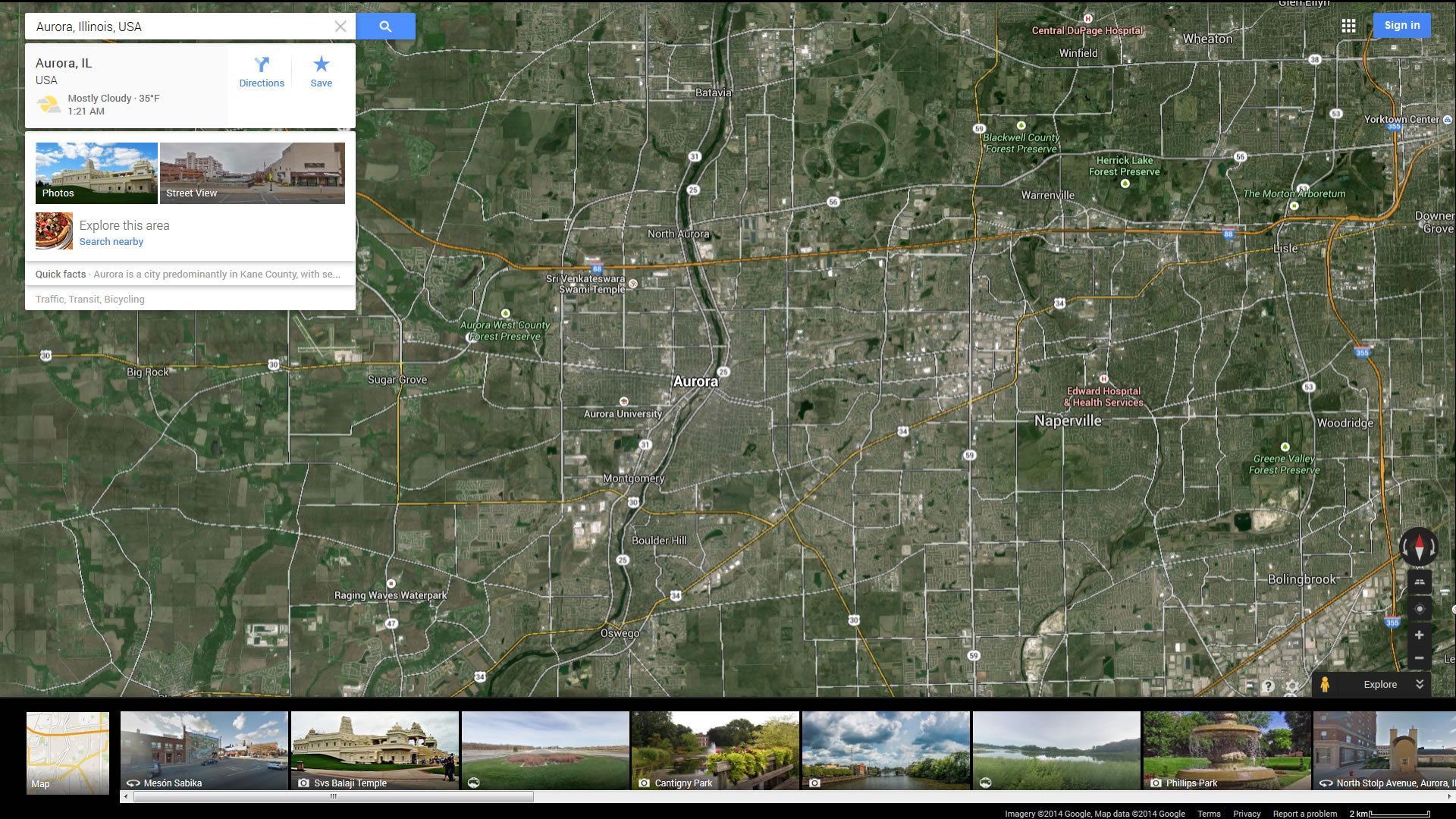This screenshot has height=819, width=1456.
Task: Open the Photos thumbnail
Action: pos(96,173)
